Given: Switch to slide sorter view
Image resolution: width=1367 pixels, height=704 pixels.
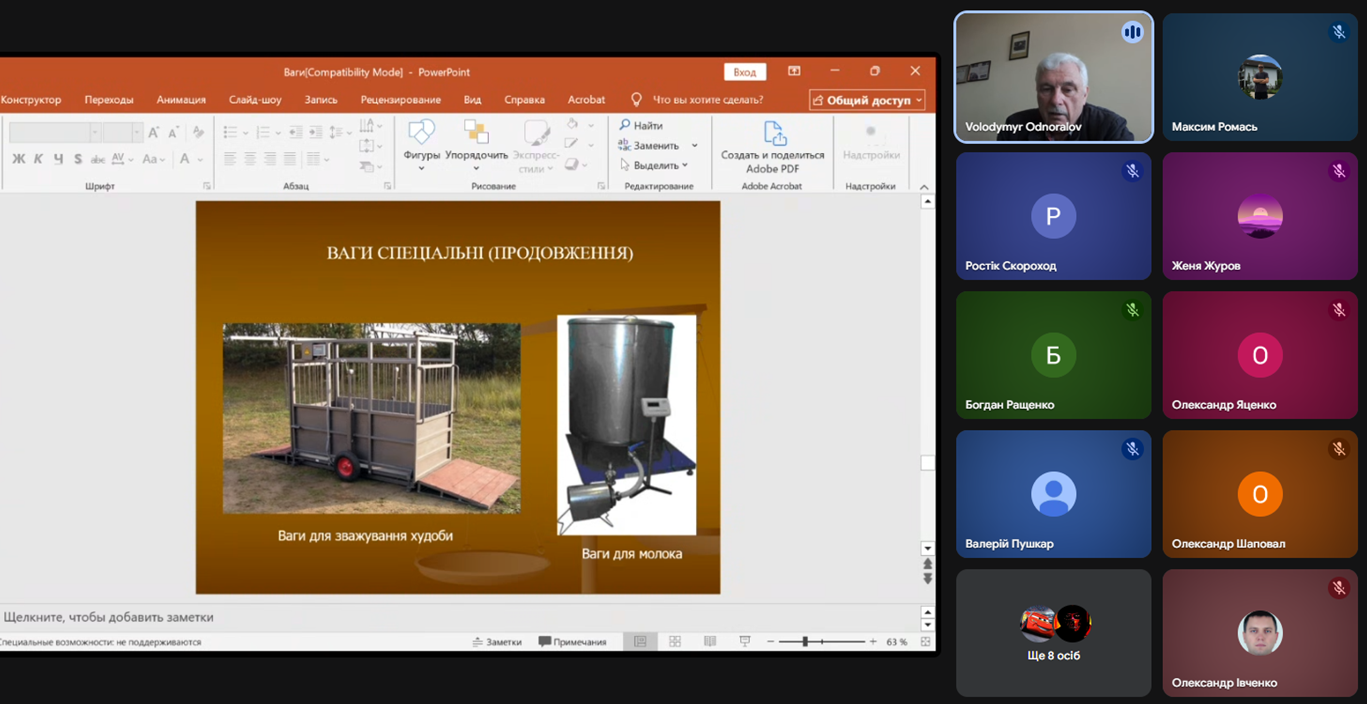Looking at the screenshot, I should click(675, 642).
